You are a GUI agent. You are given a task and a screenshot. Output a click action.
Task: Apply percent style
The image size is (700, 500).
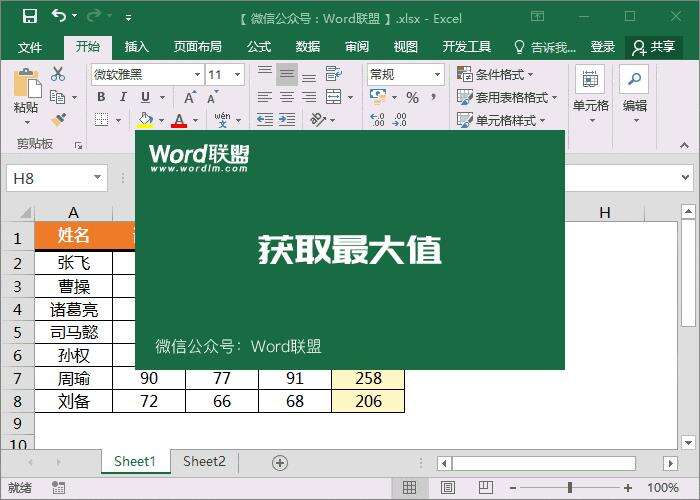[412, 97]
